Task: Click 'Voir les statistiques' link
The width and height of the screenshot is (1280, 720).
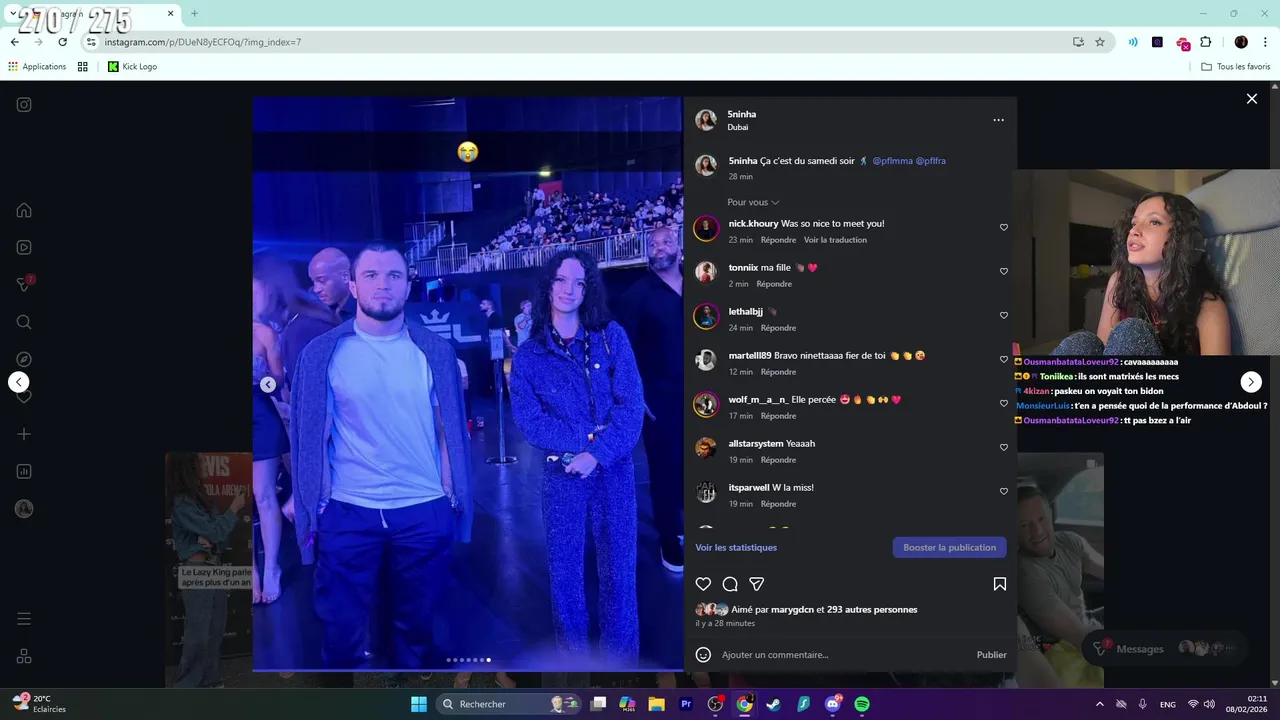Action: click(x=736, y=548)
